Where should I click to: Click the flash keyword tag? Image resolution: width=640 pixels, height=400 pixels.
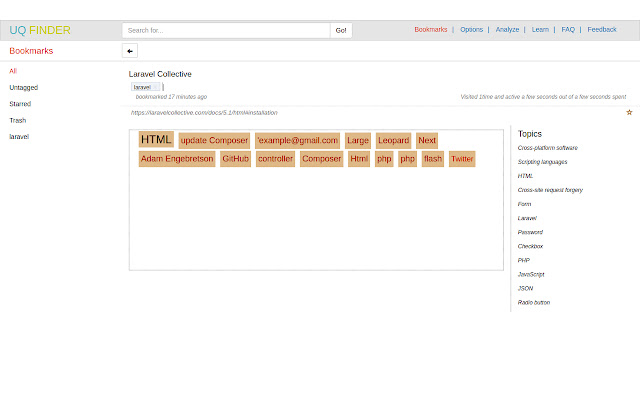coord(433,159)
